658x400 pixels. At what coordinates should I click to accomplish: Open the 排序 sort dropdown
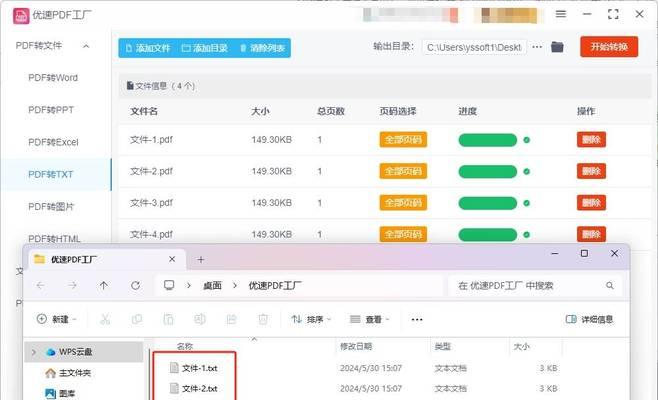point(311,319)
